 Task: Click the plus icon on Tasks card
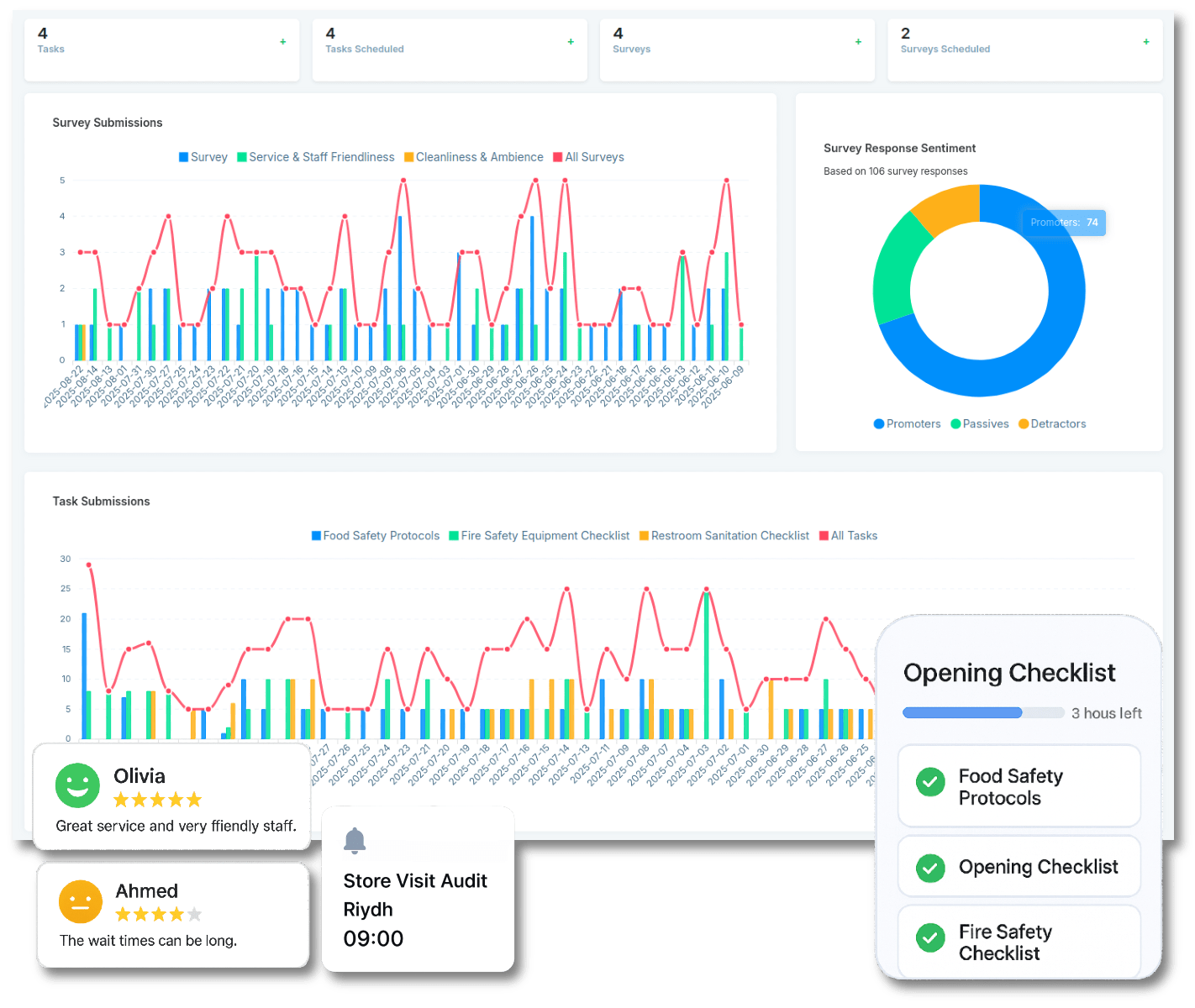click(283, 42)
